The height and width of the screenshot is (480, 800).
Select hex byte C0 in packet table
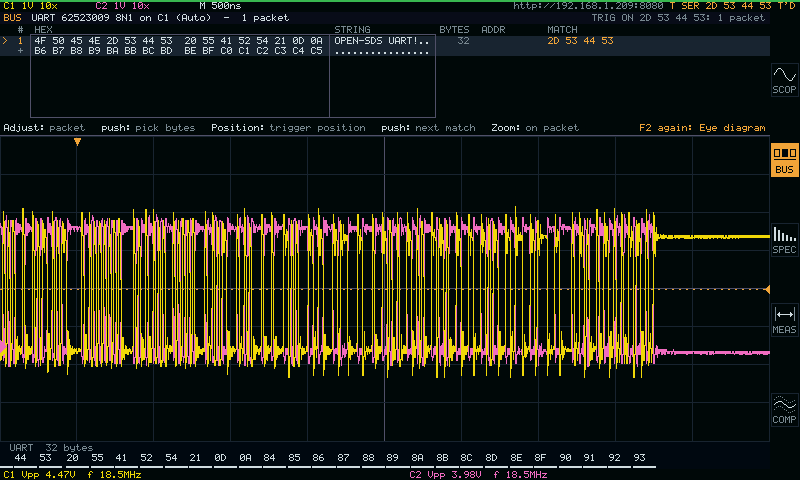pyautogui.click(x=226, y=50)
